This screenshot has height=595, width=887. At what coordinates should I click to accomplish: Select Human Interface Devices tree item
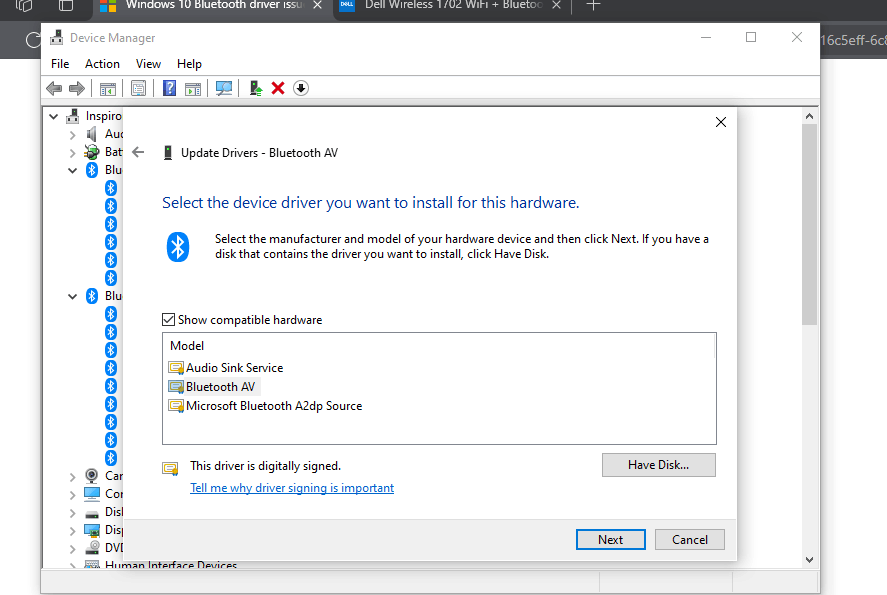coord(171,564)
